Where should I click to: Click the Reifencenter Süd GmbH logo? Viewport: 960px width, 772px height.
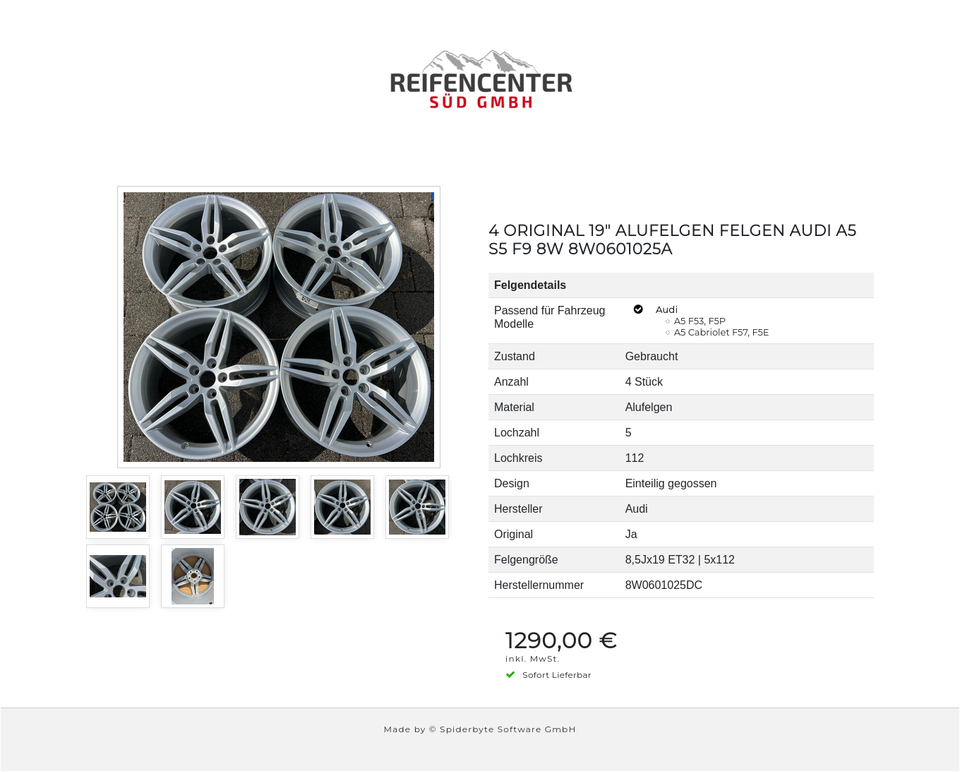480,80
